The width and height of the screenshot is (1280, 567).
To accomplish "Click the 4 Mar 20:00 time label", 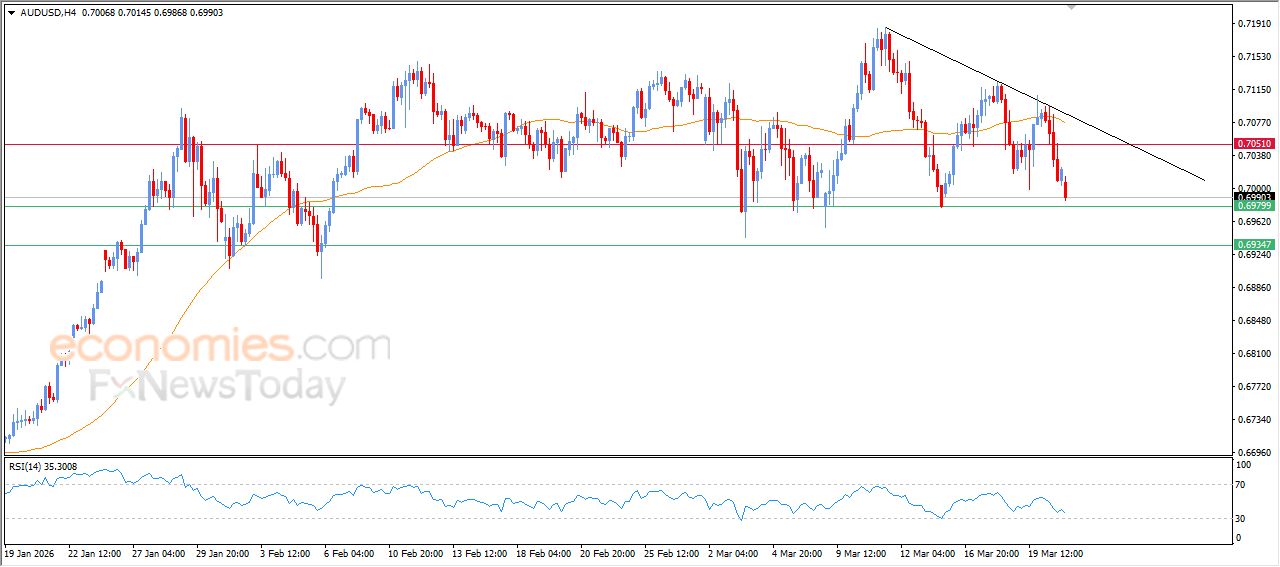I will click(x=797, y=553).
